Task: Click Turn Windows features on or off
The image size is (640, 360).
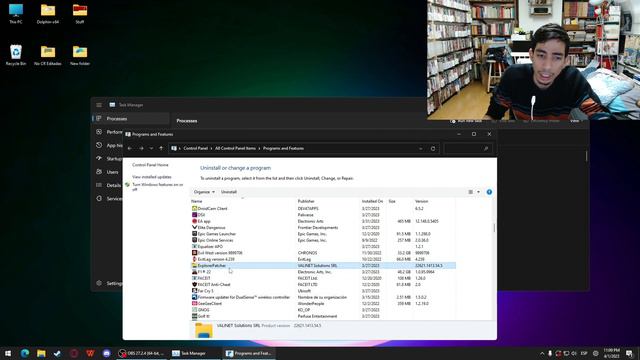Action: (x=158, y=187)
